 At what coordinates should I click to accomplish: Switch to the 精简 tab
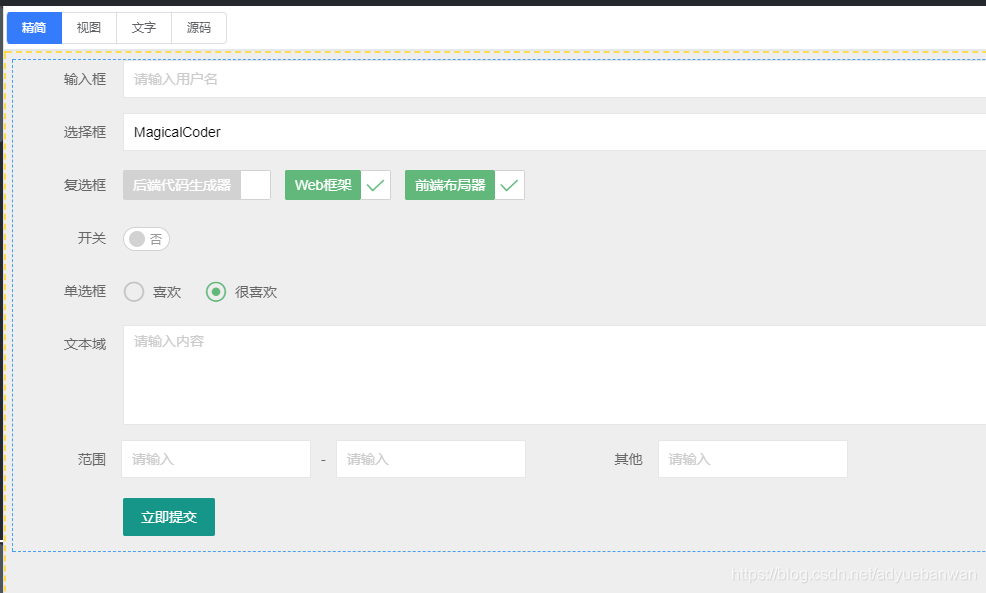point(34,28)
